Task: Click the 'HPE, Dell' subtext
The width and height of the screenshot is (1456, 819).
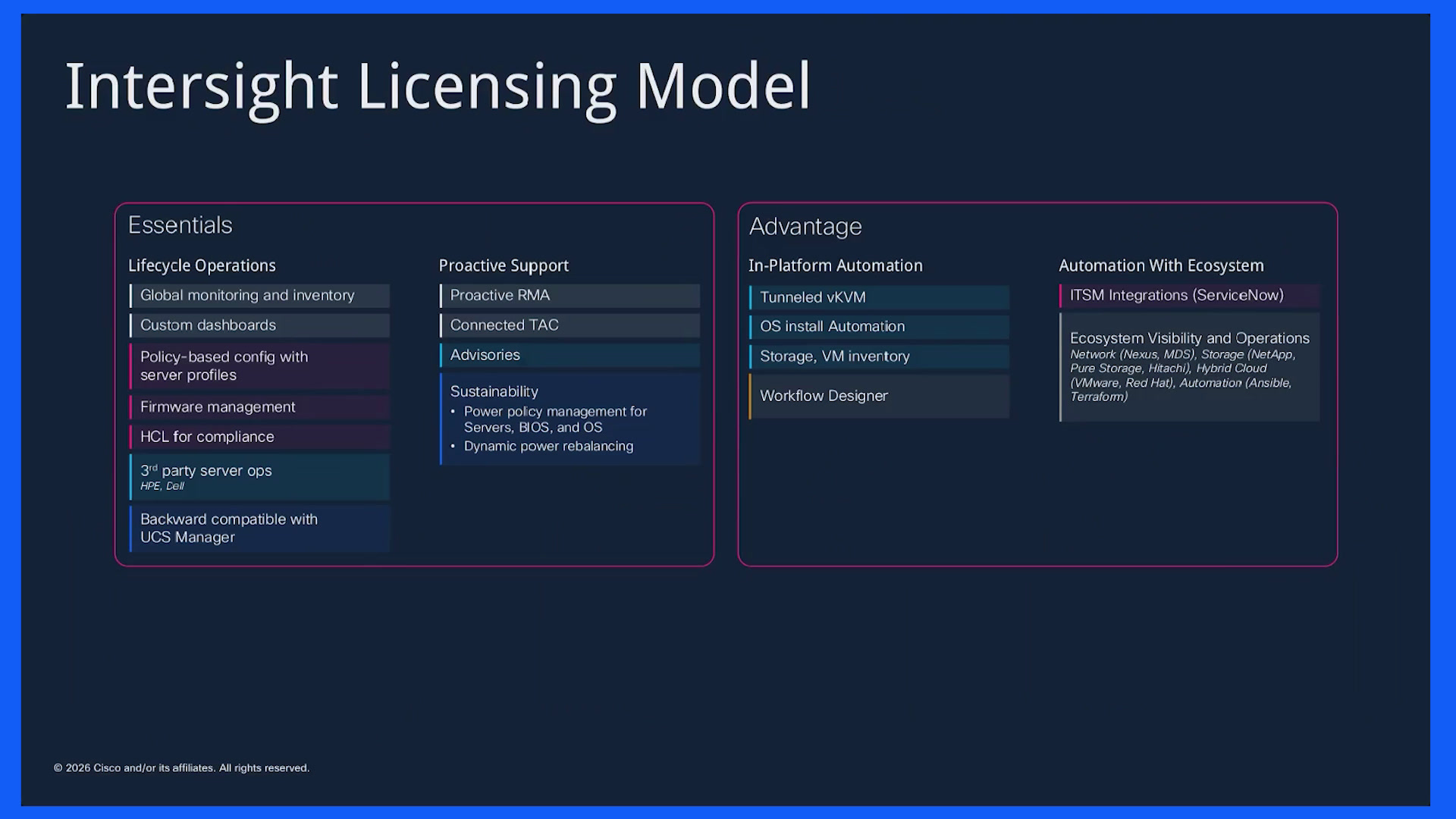Action: [162, 486]
